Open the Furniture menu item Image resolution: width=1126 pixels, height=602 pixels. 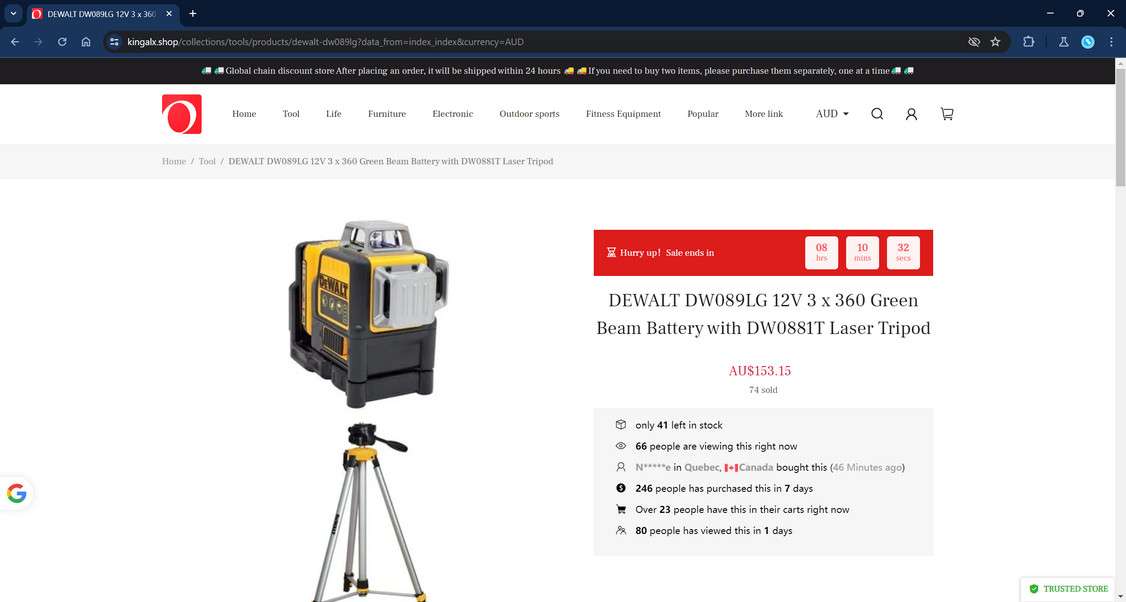coord(387,114)
